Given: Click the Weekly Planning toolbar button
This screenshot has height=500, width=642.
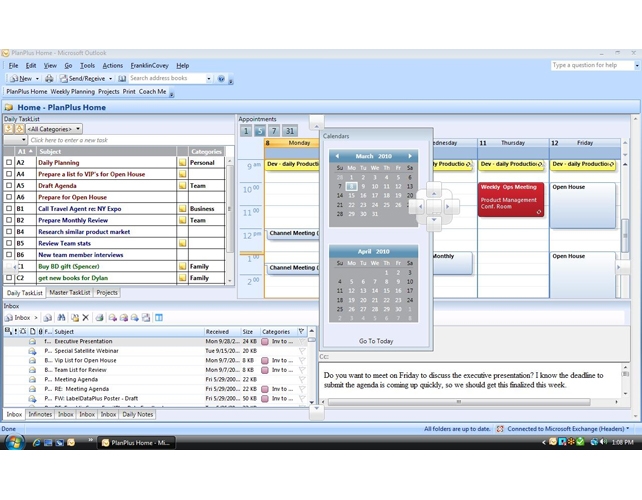Looking at the screenshot, I should (73, 91).
